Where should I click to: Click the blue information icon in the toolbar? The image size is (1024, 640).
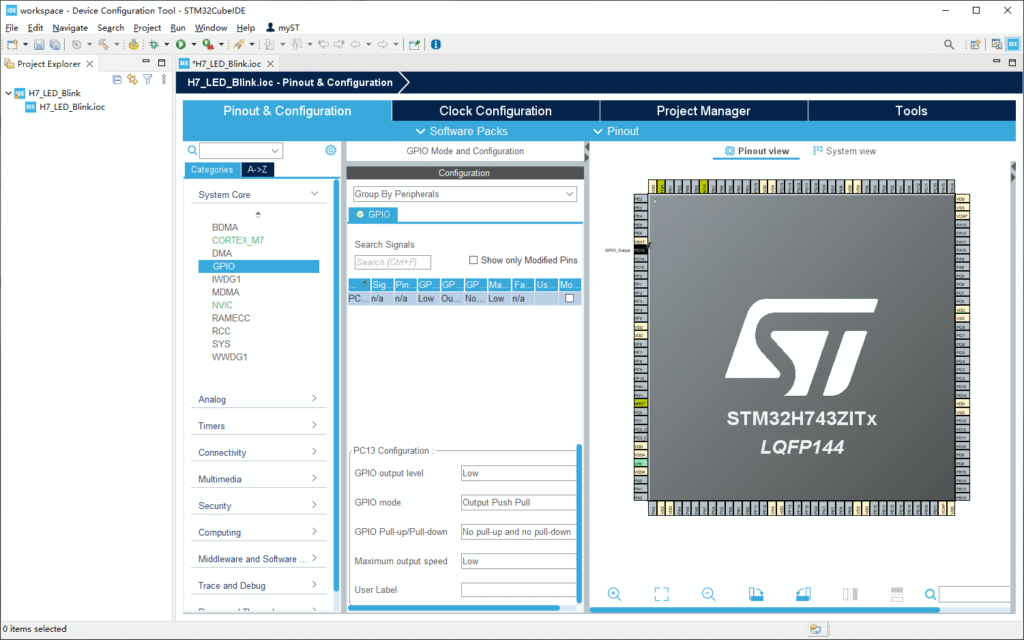(x=436, y=44)
